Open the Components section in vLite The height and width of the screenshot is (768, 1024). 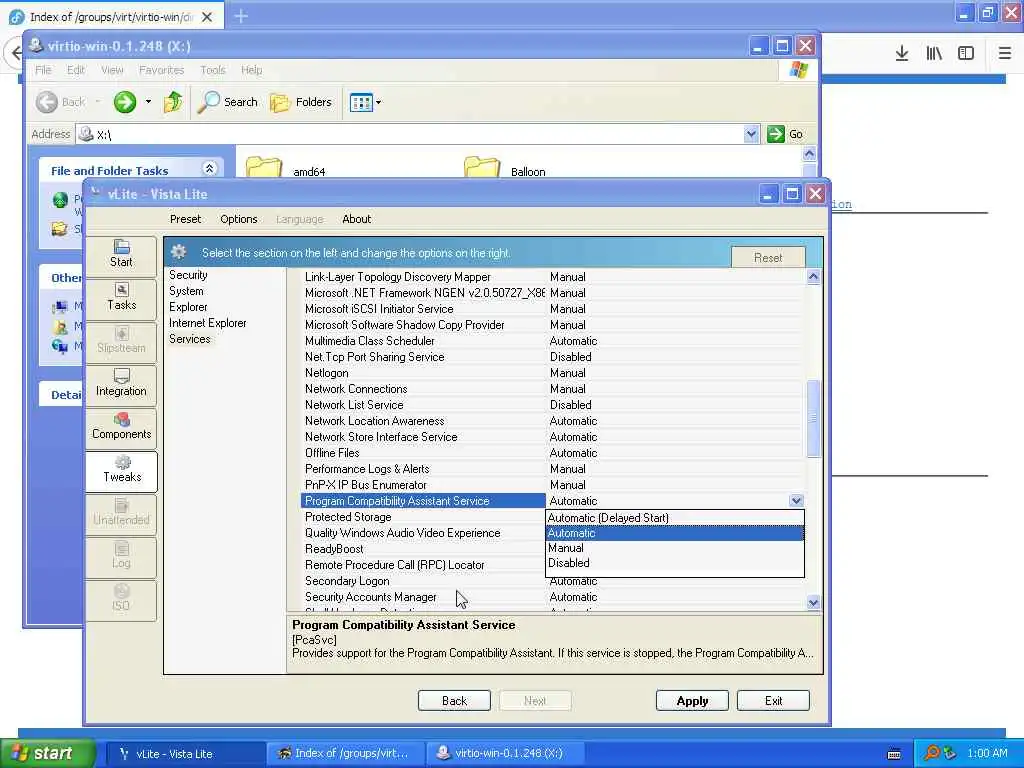point(121,427)
